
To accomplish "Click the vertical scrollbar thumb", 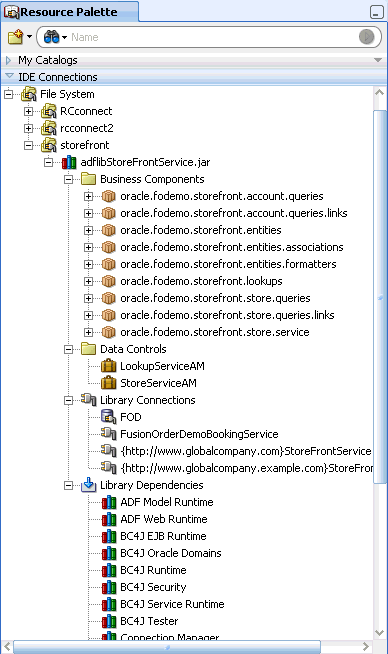I will [380, 297].
